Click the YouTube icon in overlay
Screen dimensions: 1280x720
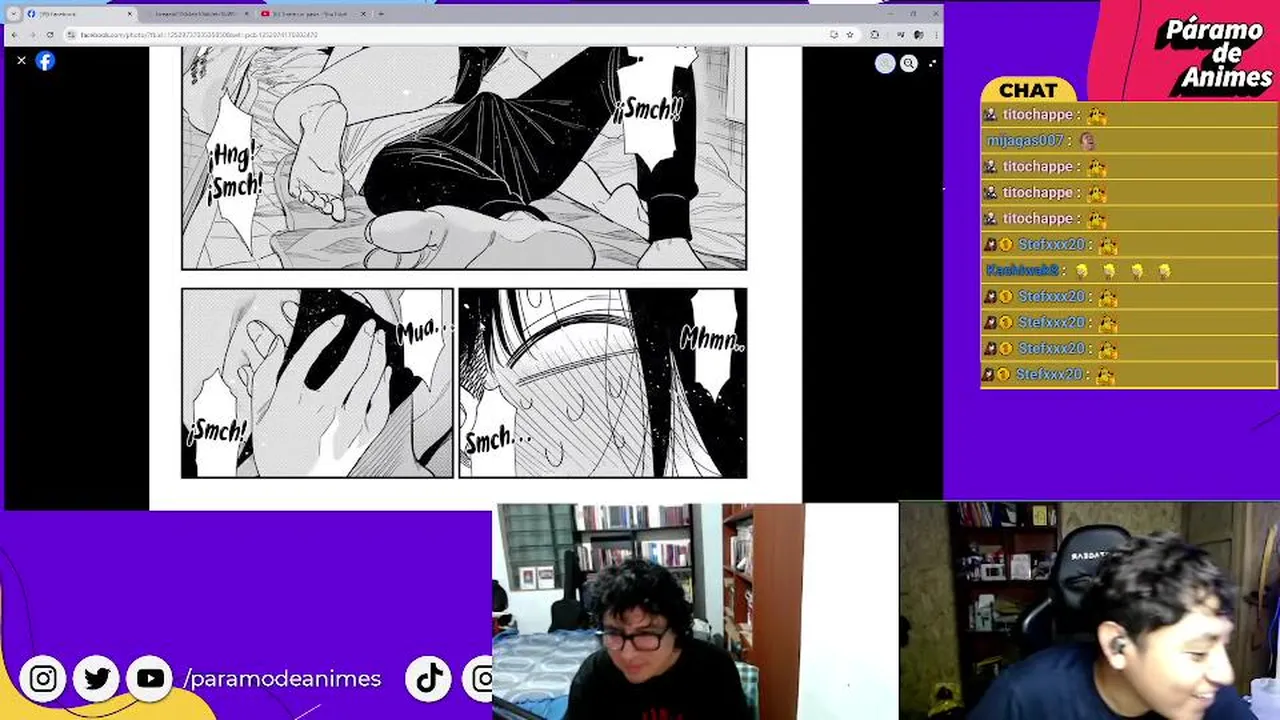(x=150, y=679)
